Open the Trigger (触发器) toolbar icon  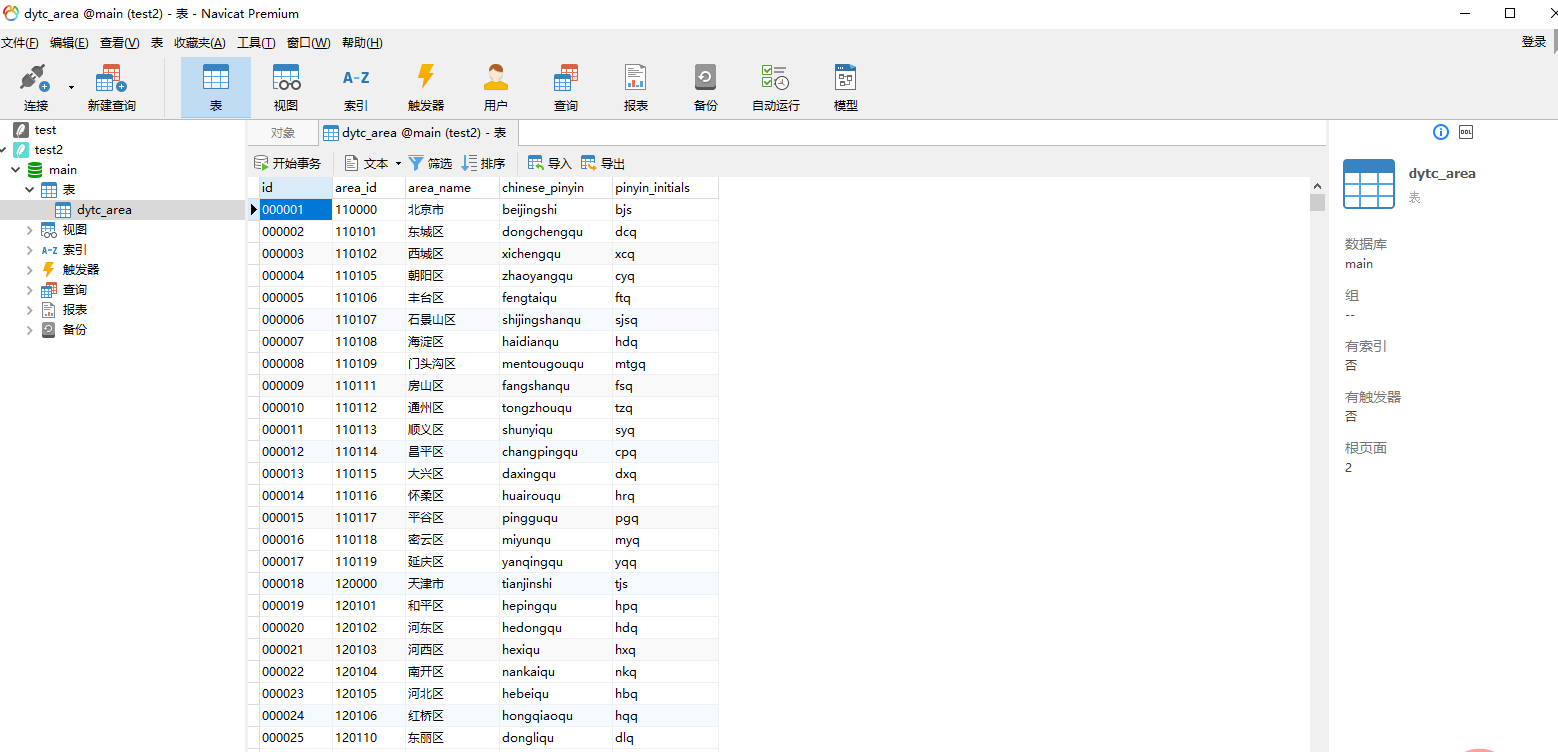point(426,88)
